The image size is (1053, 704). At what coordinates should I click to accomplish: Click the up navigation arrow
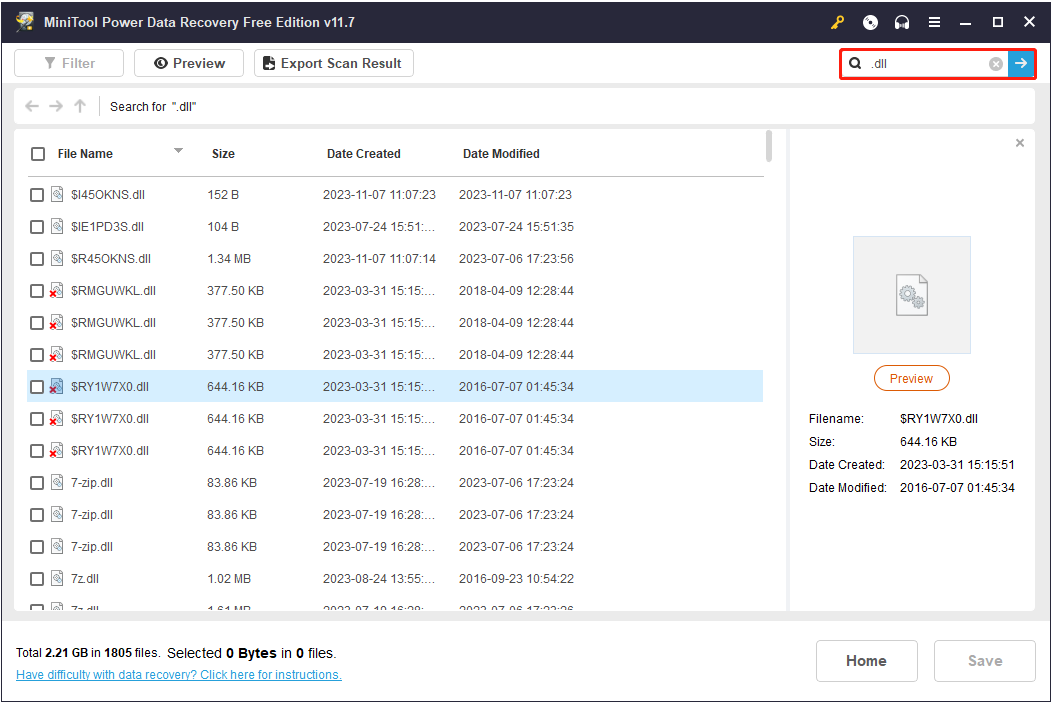click(79, 106)
